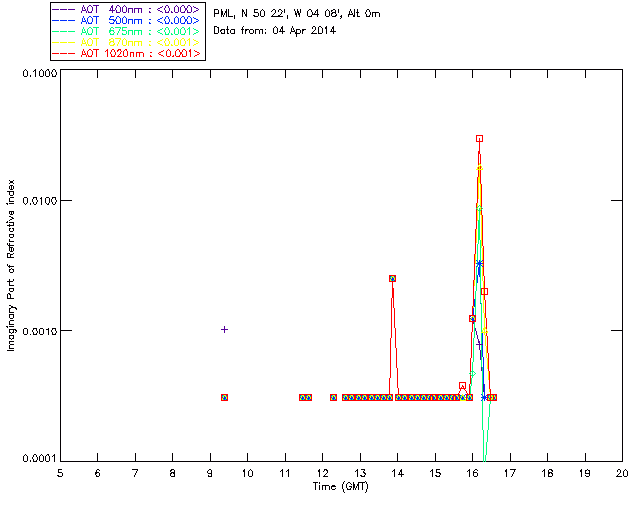This screenshot has height=512, width=640.
Task: Click the x-axis tick label 12
Action: click(x=322, y=473)
